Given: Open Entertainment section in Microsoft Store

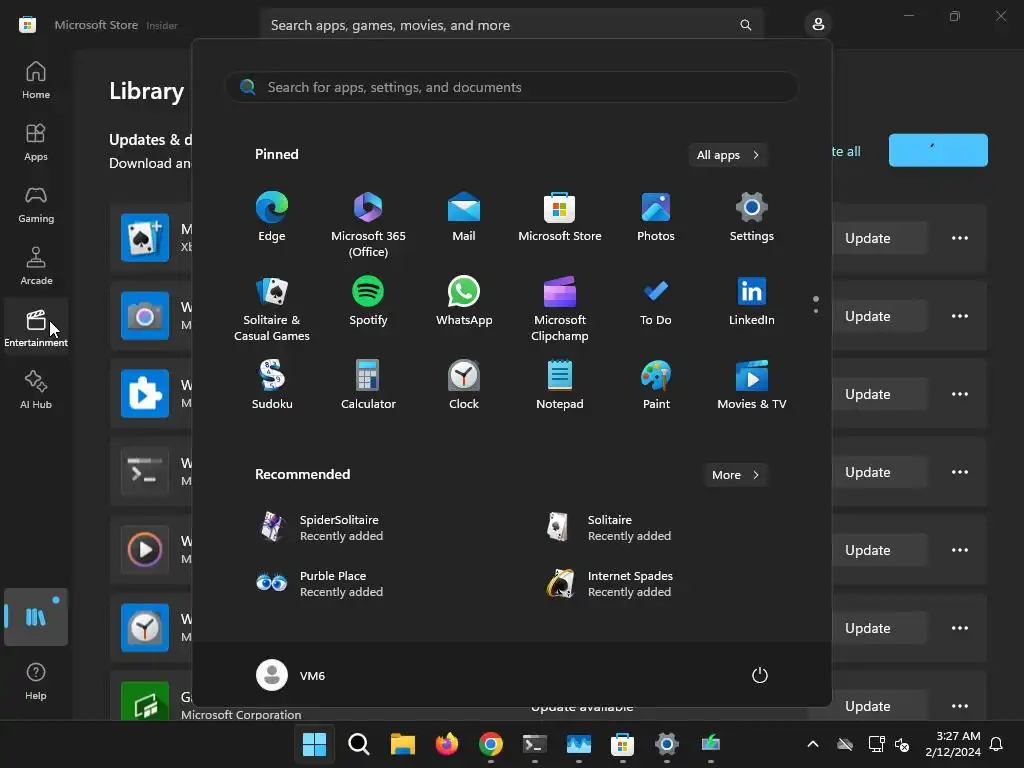Looking at the screenshot, I should [36, 327].
